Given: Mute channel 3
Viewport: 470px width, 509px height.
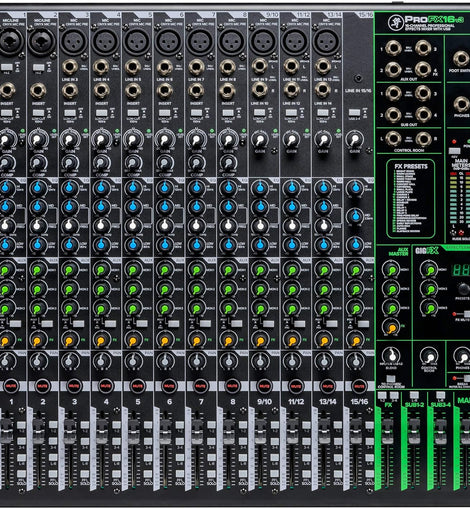Looking at the screenshot, I should point(74,386).
